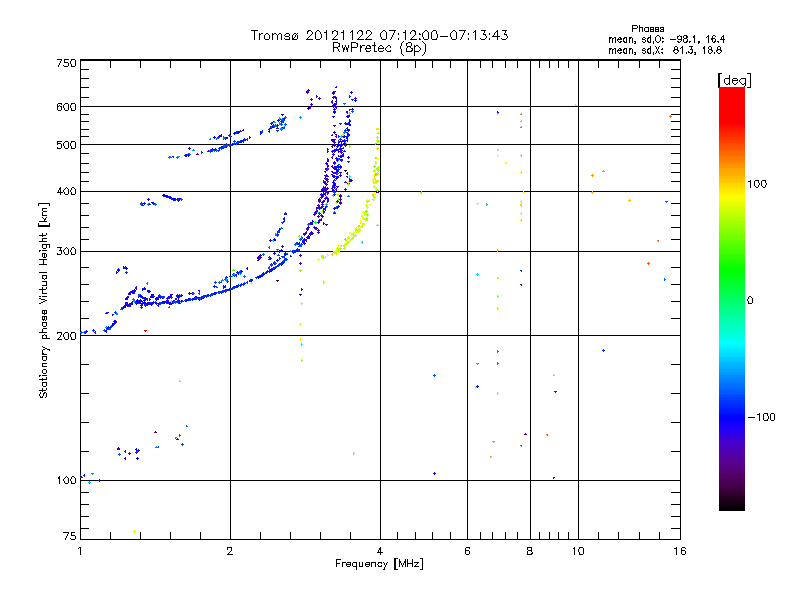Click the y-axis '75' tick label

(70, 536)
